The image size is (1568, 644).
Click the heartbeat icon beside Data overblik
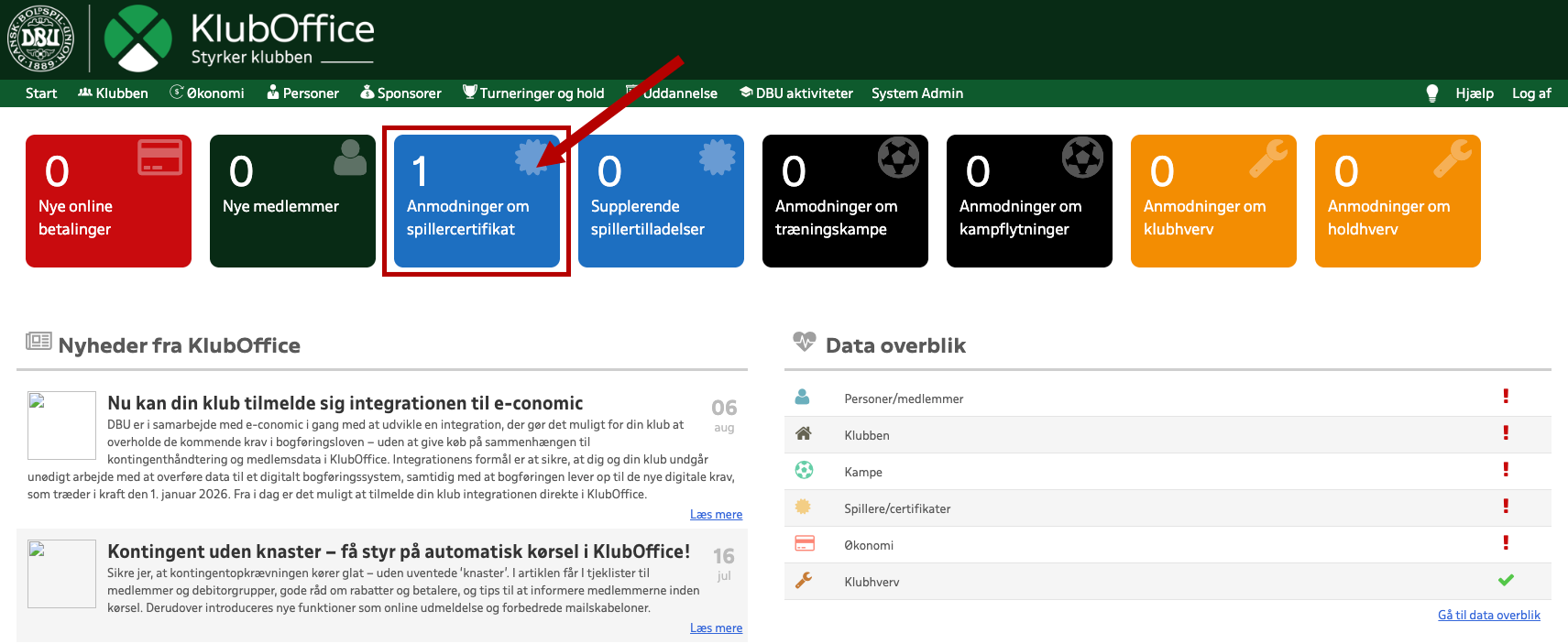click(804, 343)
